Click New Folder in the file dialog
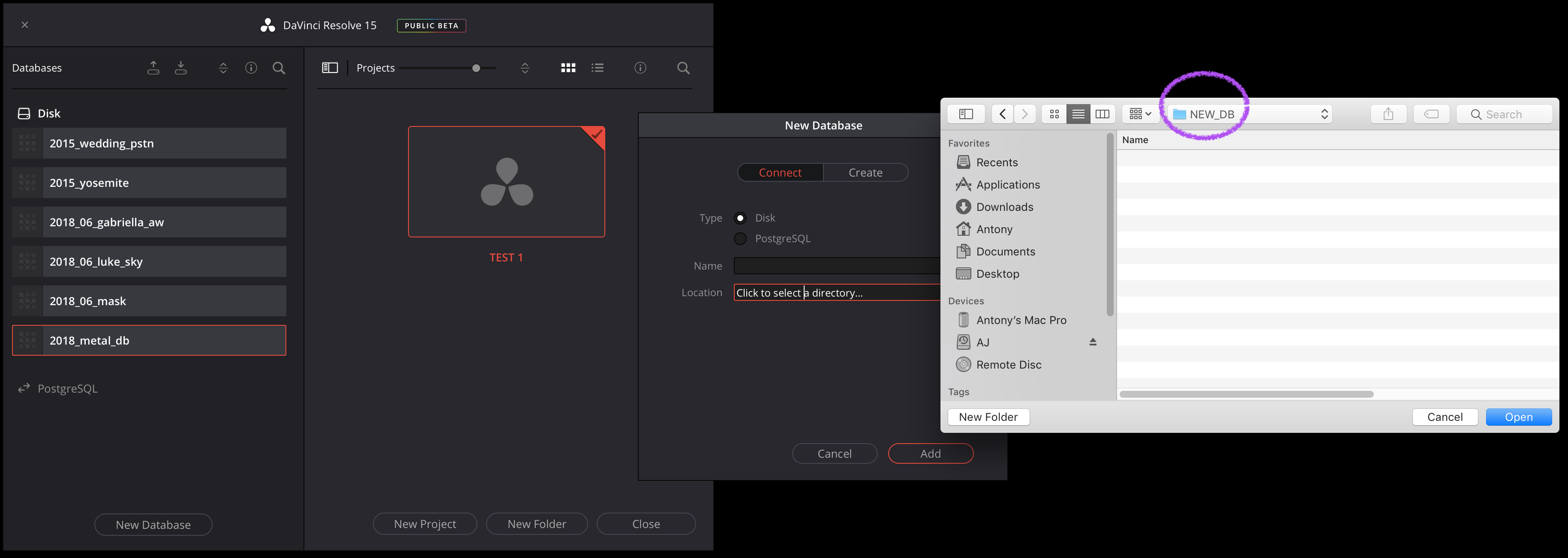The width and height of the screenshot is (1568, 558). click(988, 417)
